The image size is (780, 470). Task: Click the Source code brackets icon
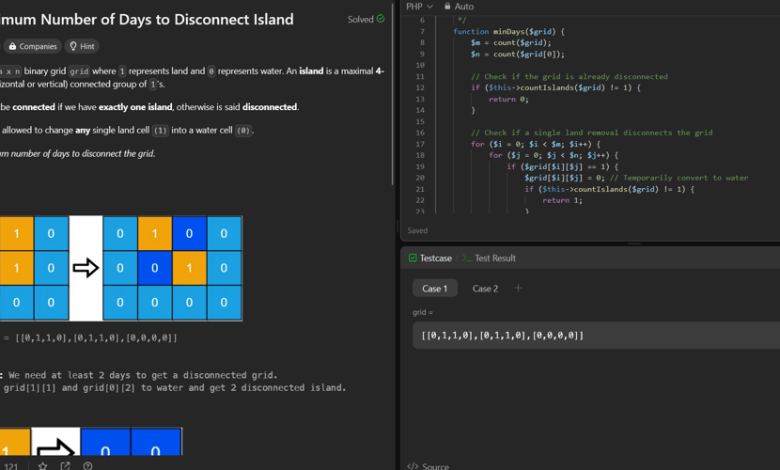pyautogui.click(x=412, y=466)
